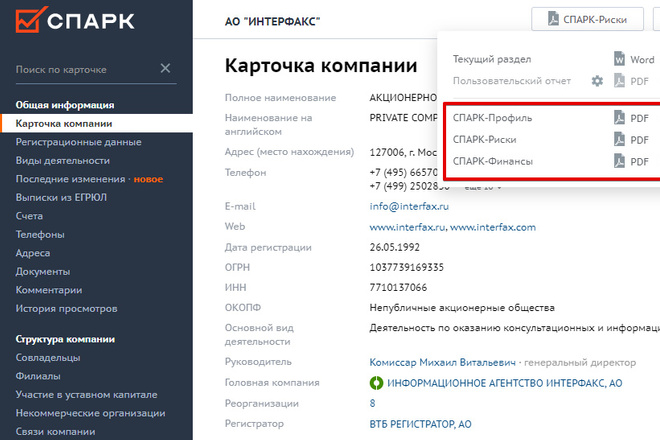Click registration date 26.05.1992
This screenshot has width=660, height=440.
tap(395, 247)
